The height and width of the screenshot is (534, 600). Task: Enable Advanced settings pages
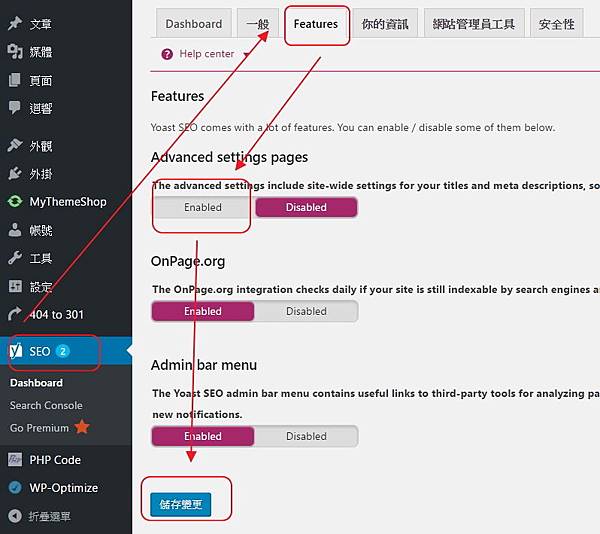[202, 207]
